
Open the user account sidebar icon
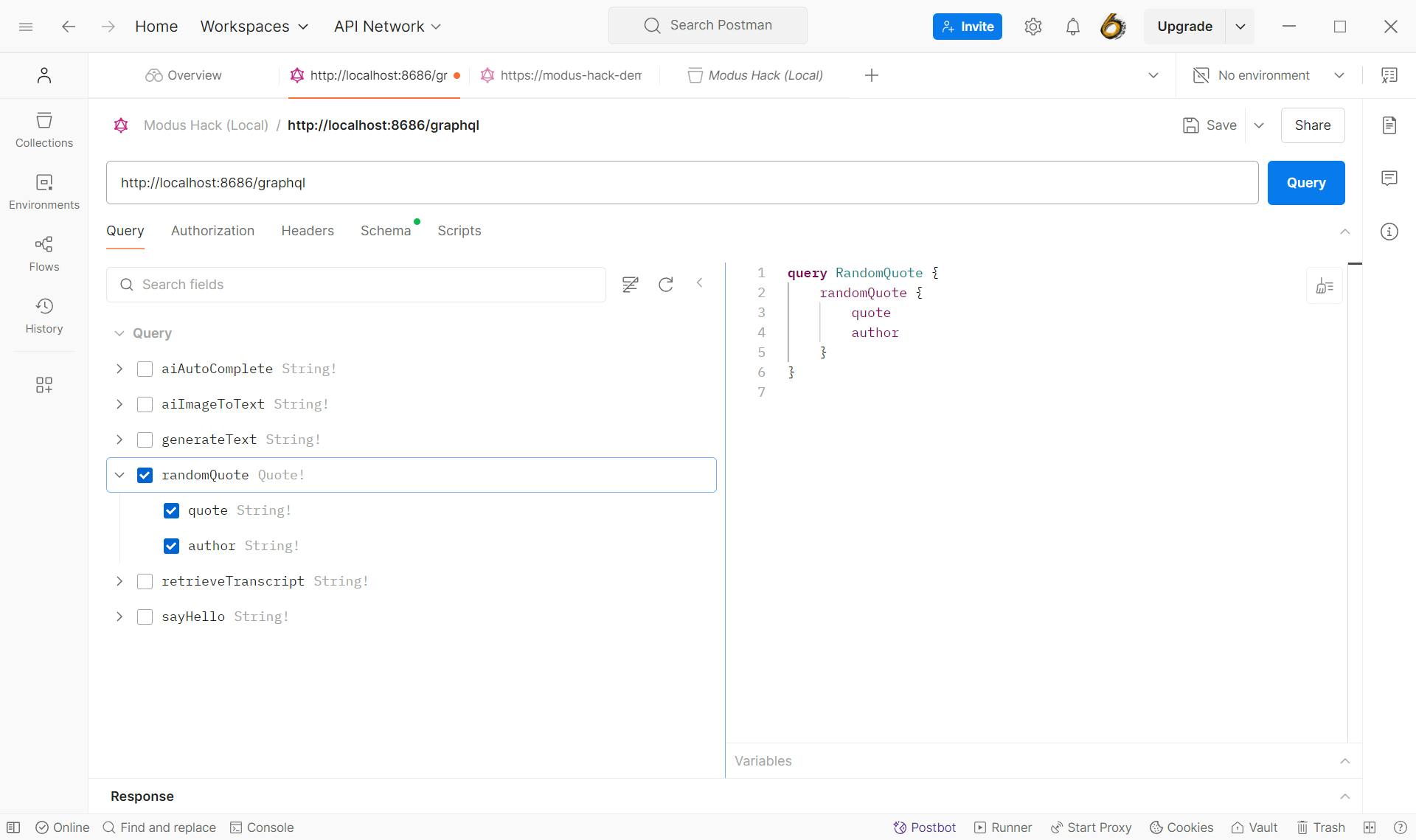[x=44, y=75]
